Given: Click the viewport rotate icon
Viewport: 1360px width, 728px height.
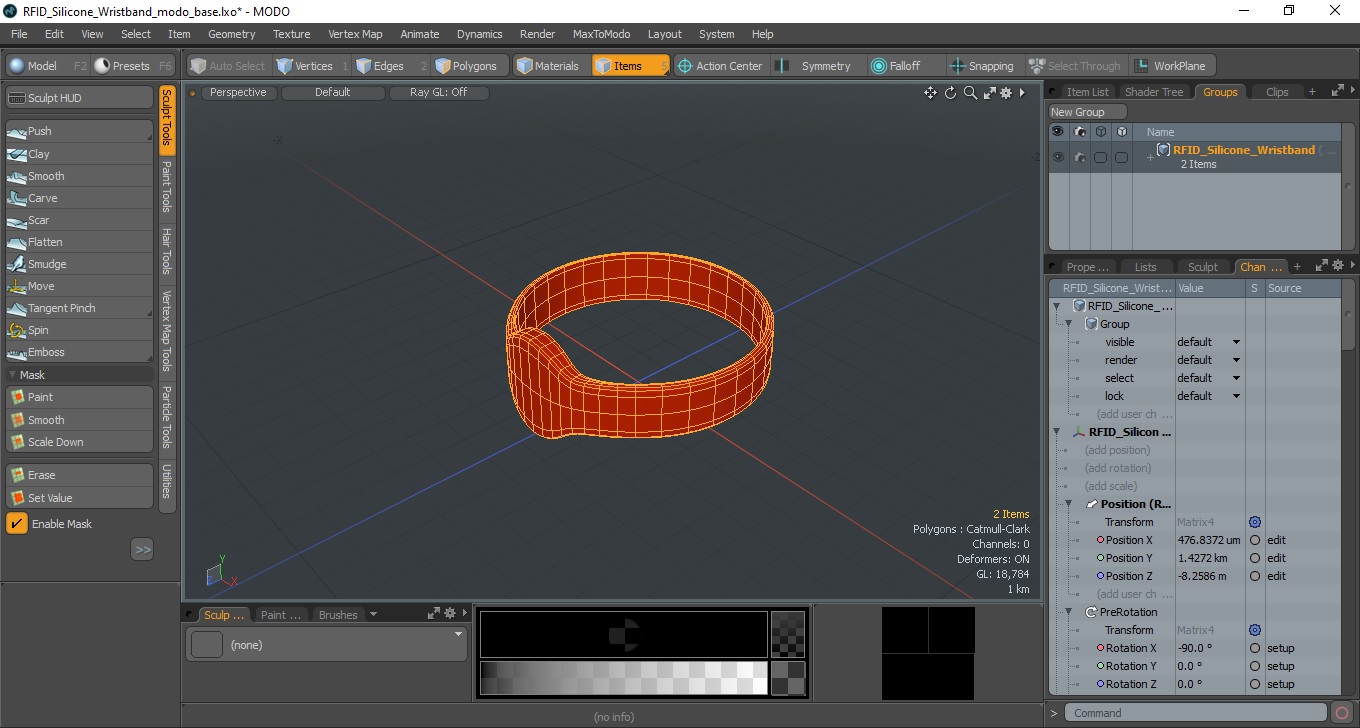Looking at the screenshot, I should (x=950, y=93).
